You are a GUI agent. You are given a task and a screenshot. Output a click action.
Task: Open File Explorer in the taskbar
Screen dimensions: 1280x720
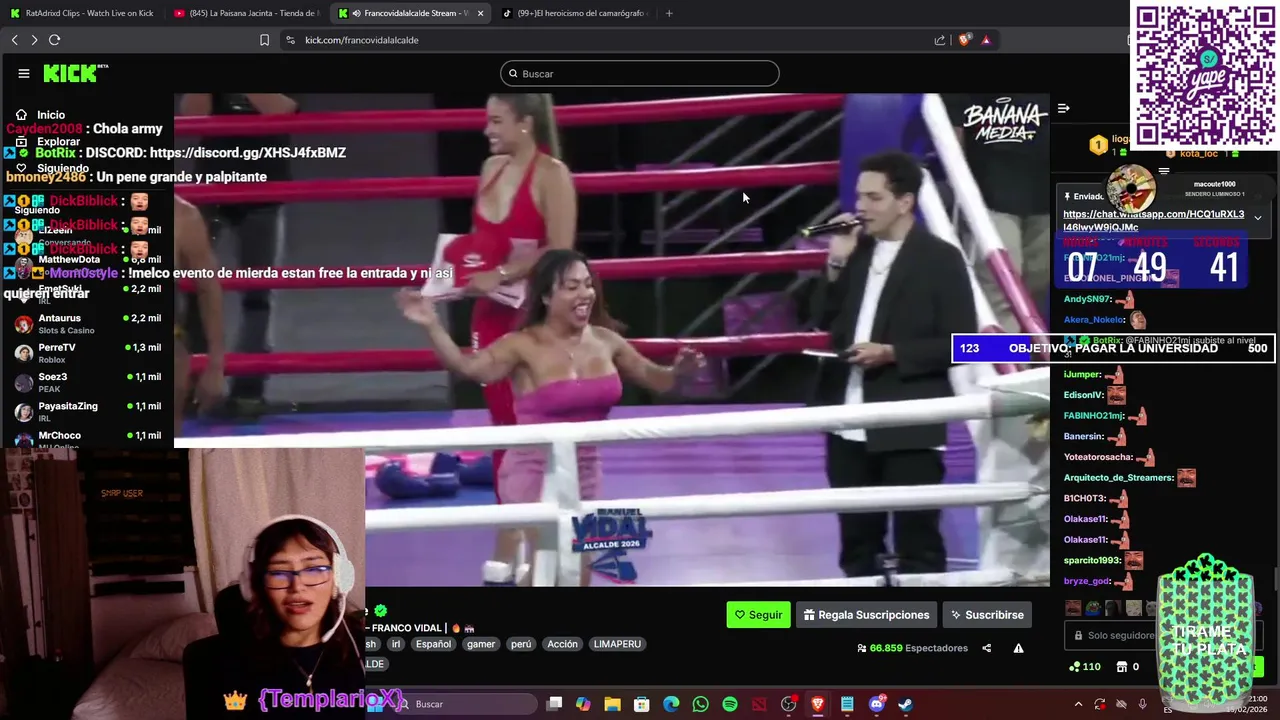click(x=612, y=704)
